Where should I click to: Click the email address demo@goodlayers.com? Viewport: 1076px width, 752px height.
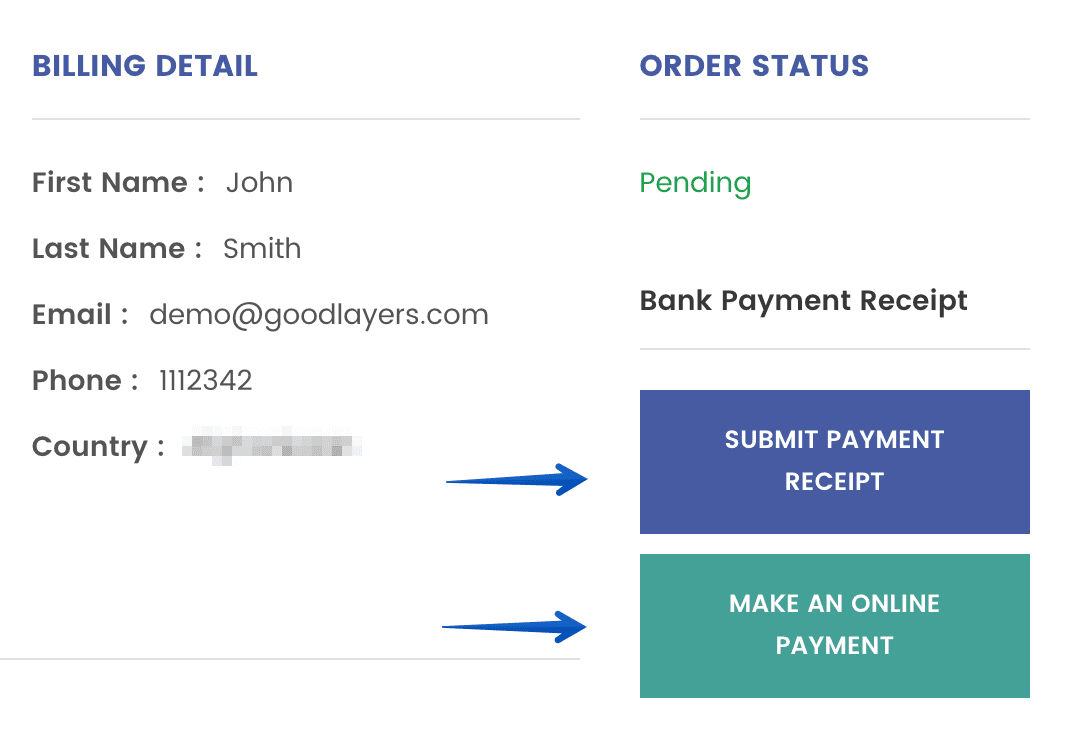(x=319, y=315)
